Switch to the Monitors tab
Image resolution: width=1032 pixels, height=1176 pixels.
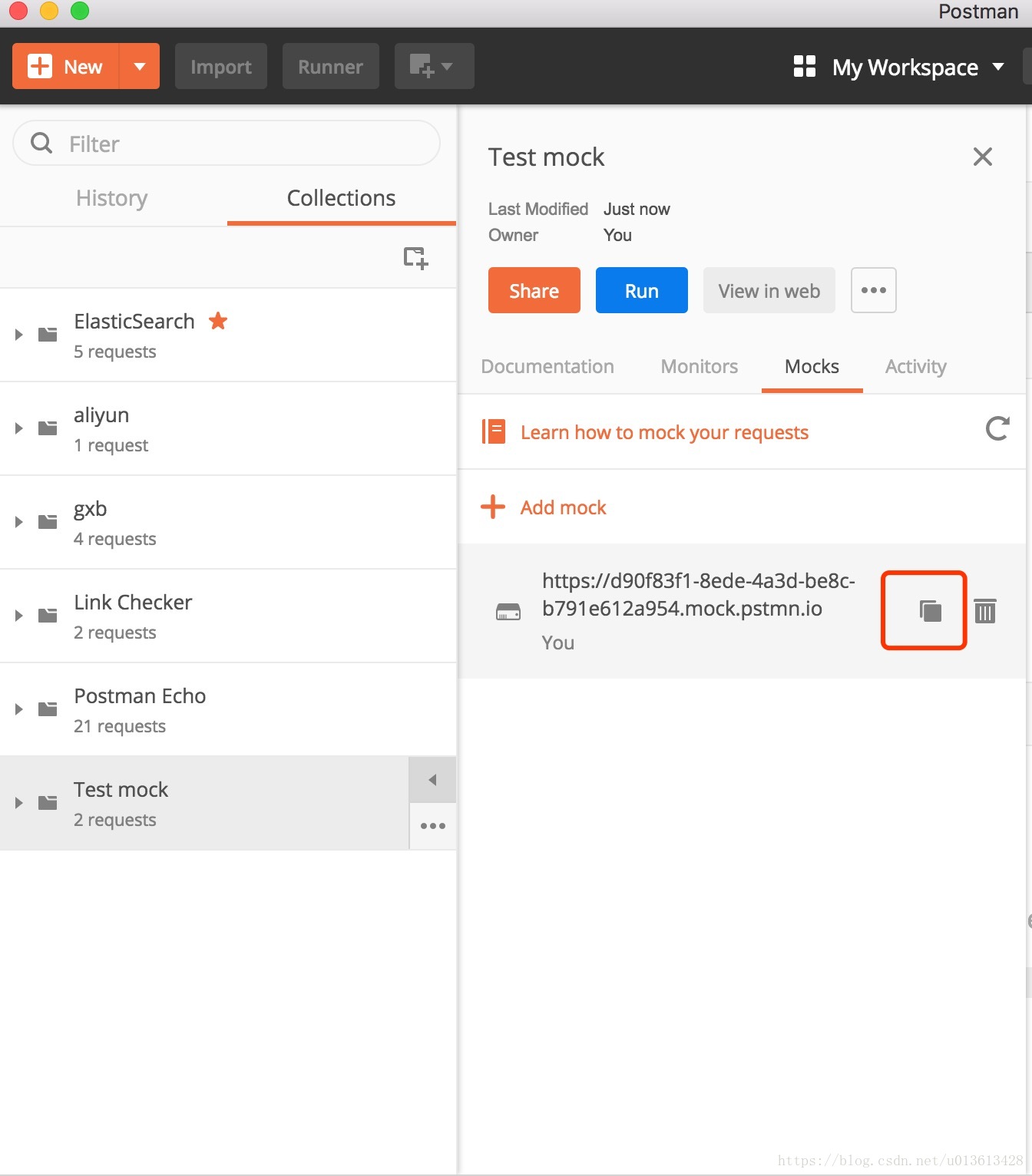click(x=700, y=366)
